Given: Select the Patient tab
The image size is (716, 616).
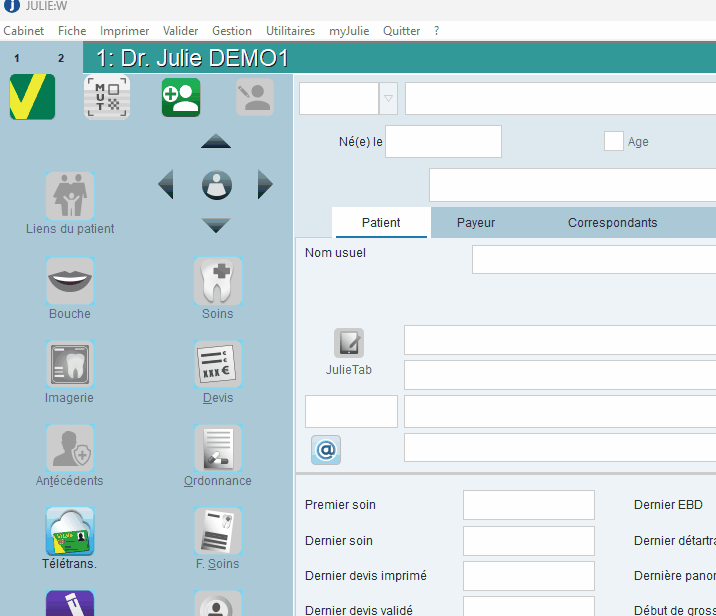Looking at the screenshot, I should pos(381,222).
